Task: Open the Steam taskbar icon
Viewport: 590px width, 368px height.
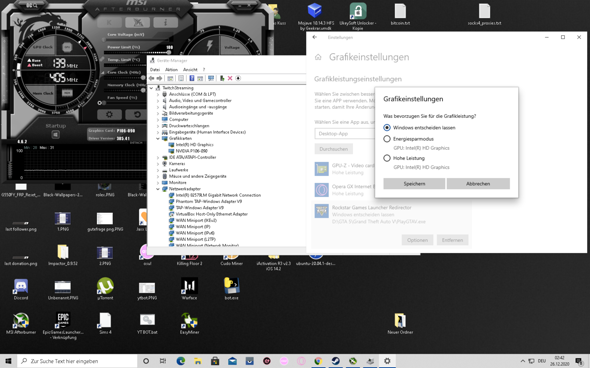Action: click(x=335, y=361)
